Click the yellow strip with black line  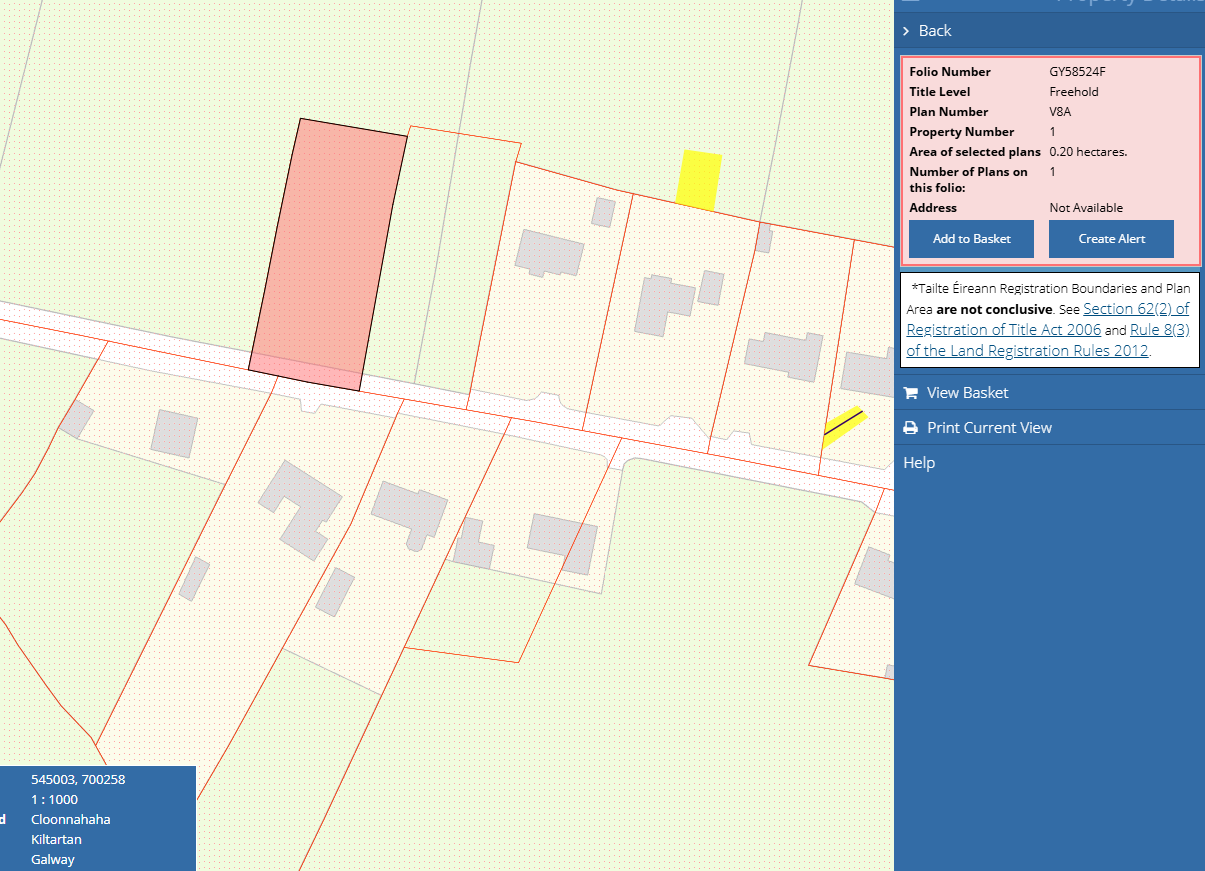coord(843,426)
